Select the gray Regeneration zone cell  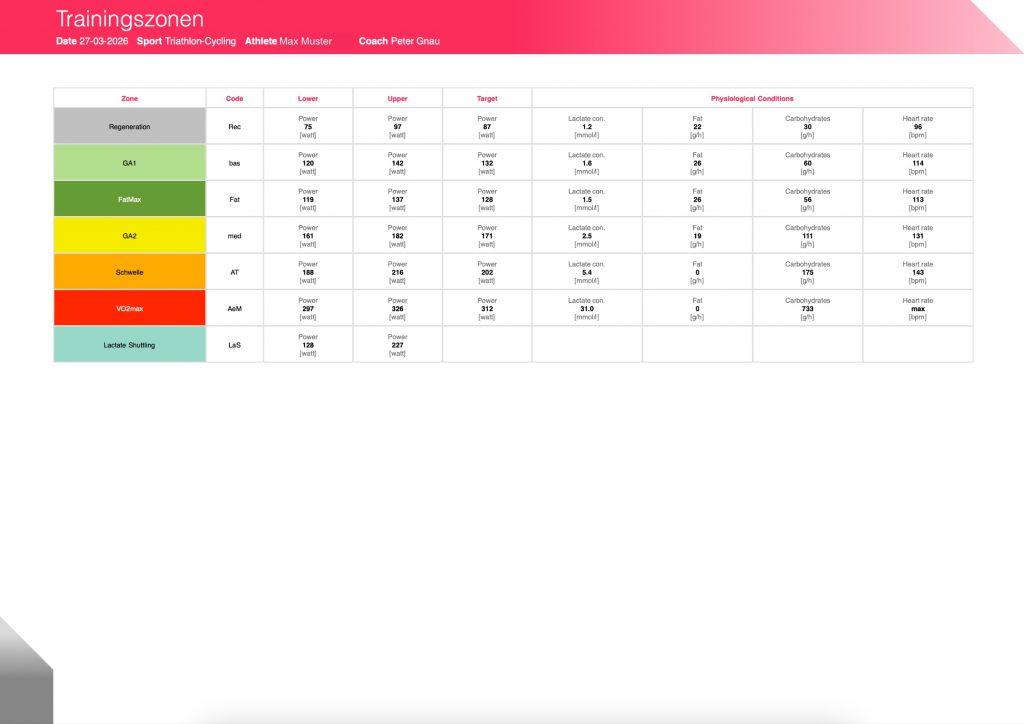click(129, 127)
